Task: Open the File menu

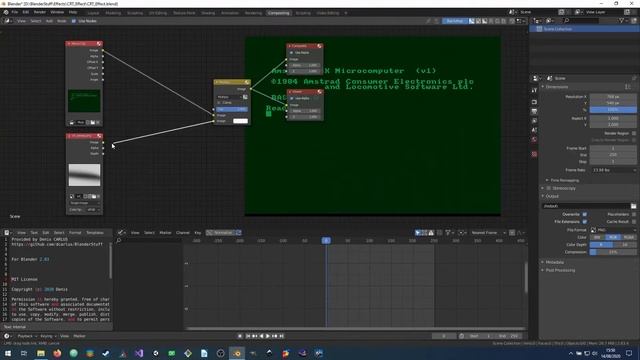Action: [x=15, y=13]
